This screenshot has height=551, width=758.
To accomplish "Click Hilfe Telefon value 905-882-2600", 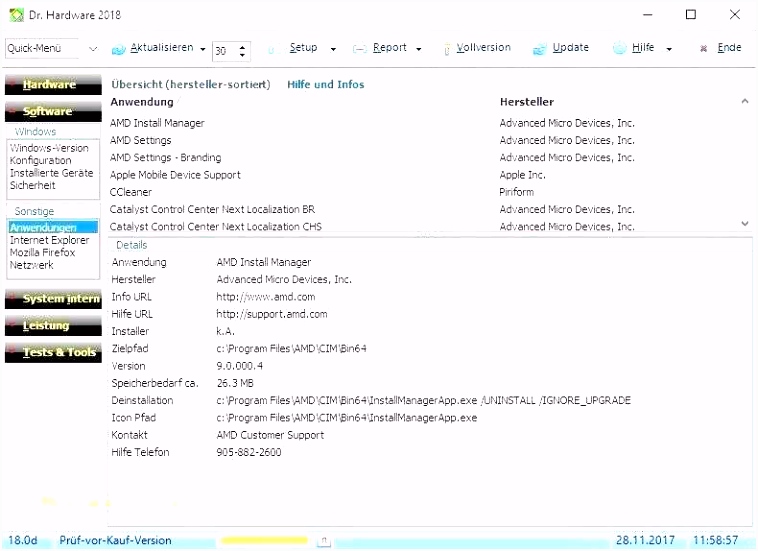I will (249, 453).
